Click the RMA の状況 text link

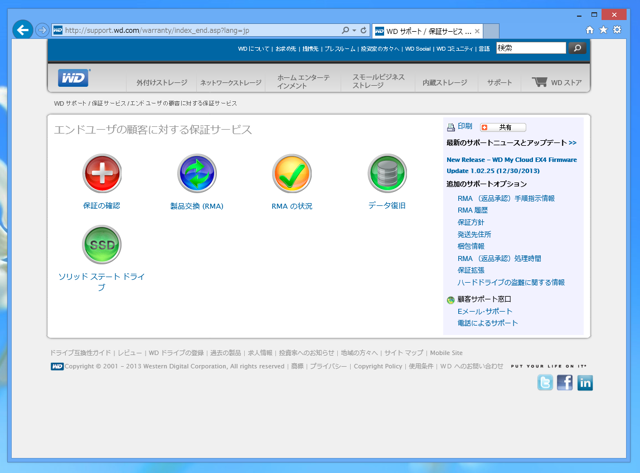(x=292, y=206)
